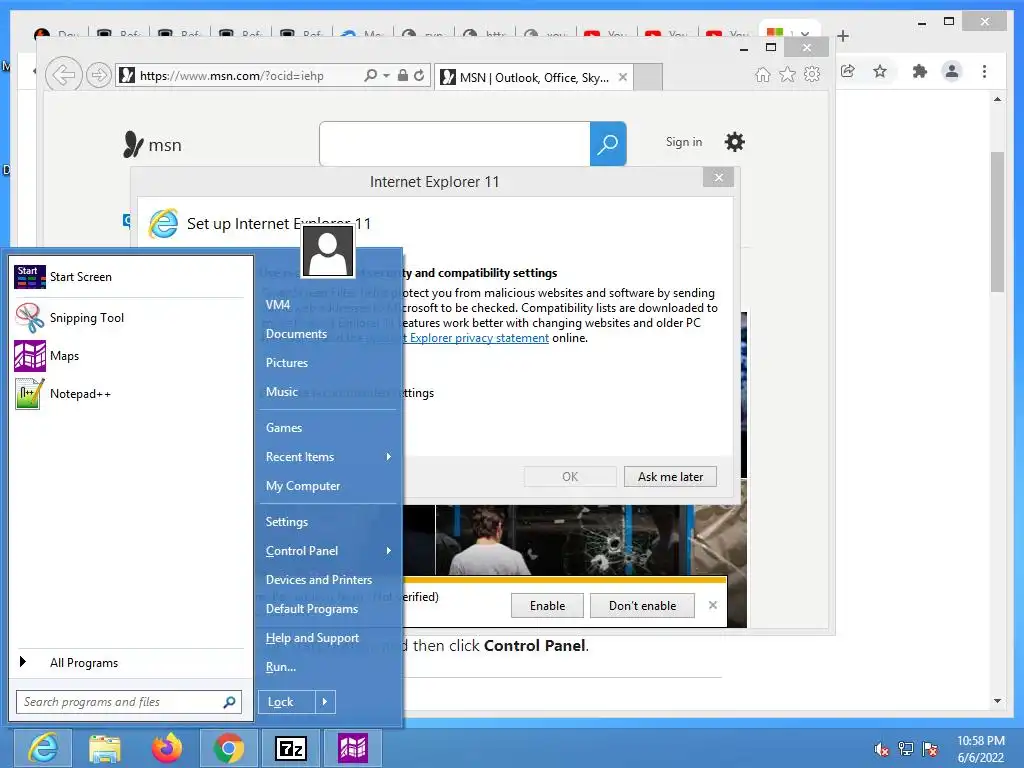Click the Enable add-on button
Viewport: 1024px width, 768px height.
tap(547, 606)
